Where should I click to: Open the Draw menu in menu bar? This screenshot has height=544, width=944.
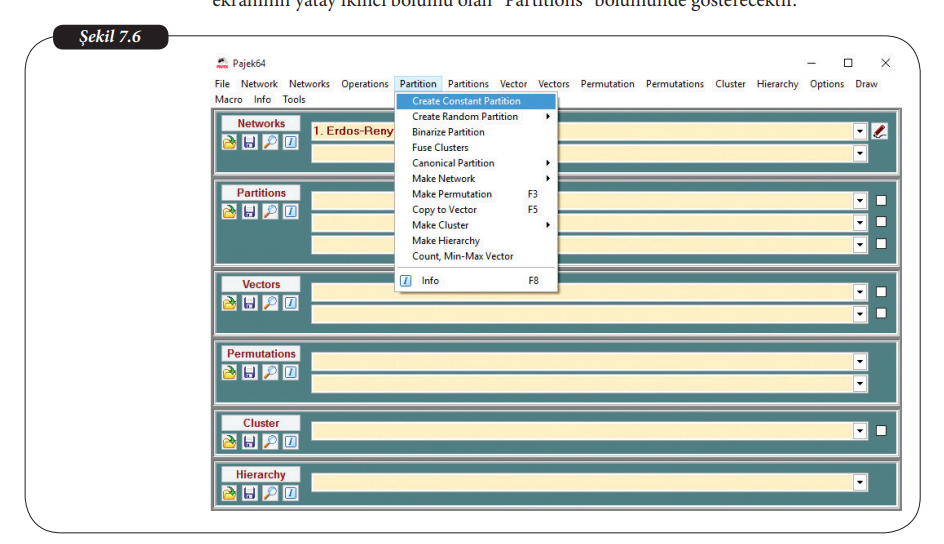click(866, 84)
